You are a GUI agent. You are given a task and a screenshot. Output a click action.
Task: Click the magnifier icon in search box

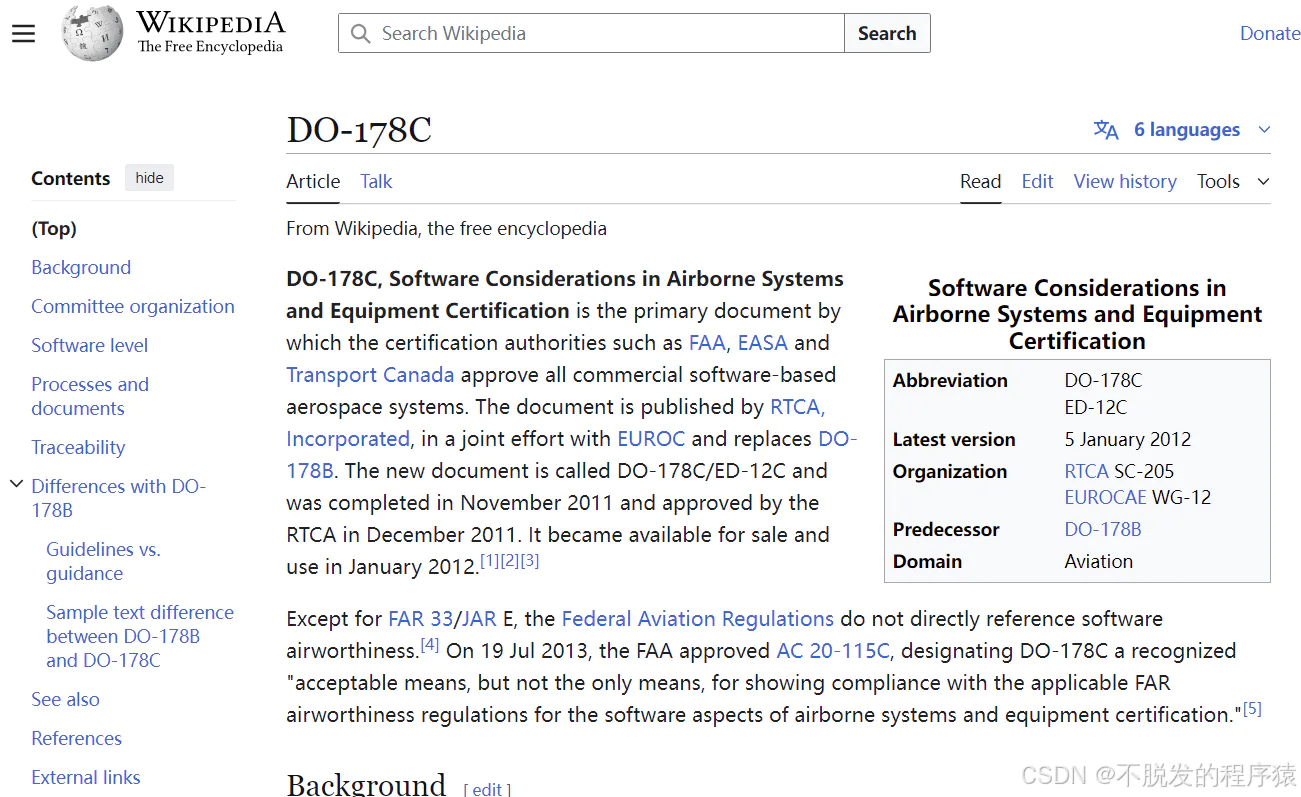coord(360,33)
